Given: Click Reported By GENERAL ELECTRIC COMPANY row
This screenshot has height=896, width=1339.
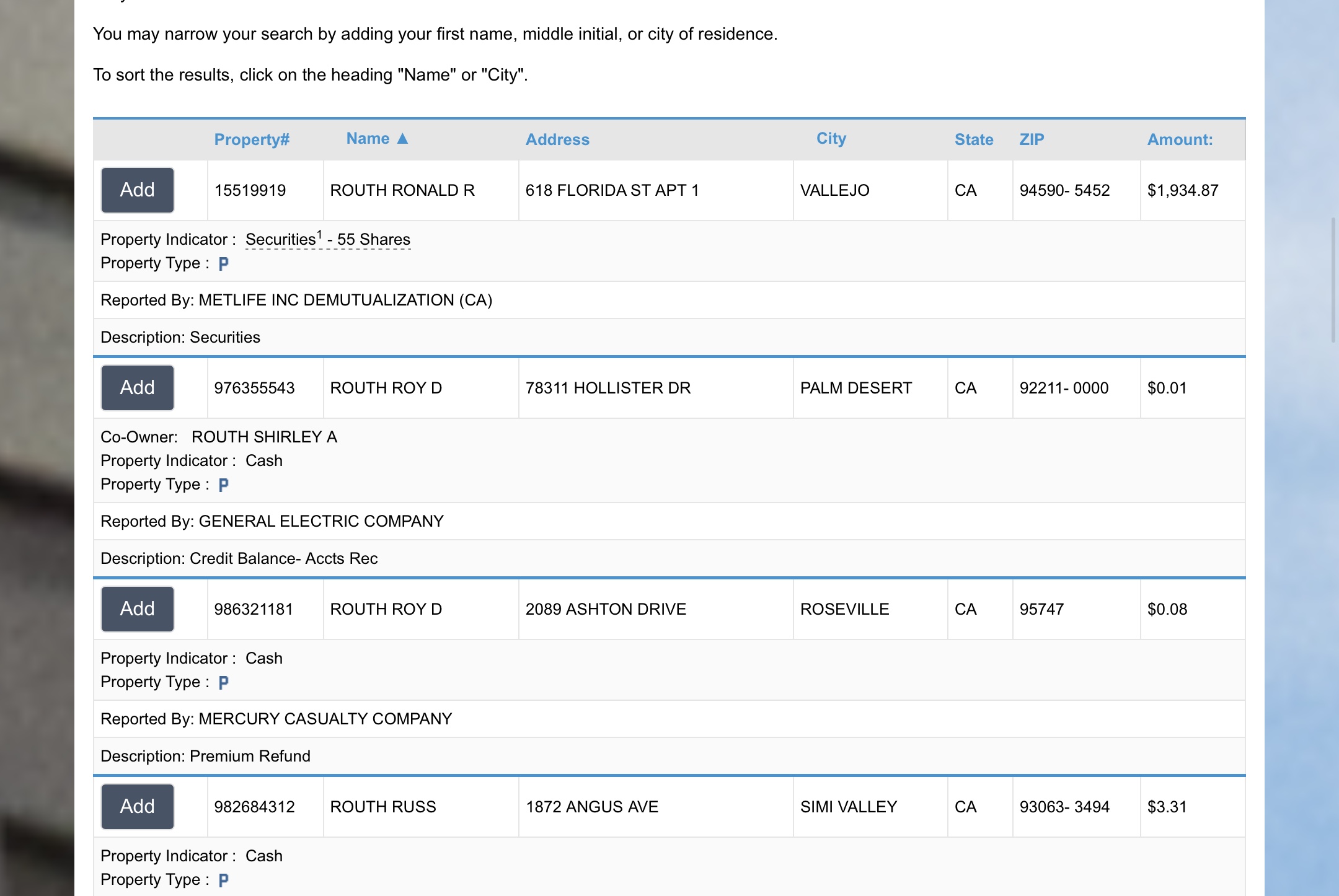Looking at the screenshot, I should click(x=669, y=521).
